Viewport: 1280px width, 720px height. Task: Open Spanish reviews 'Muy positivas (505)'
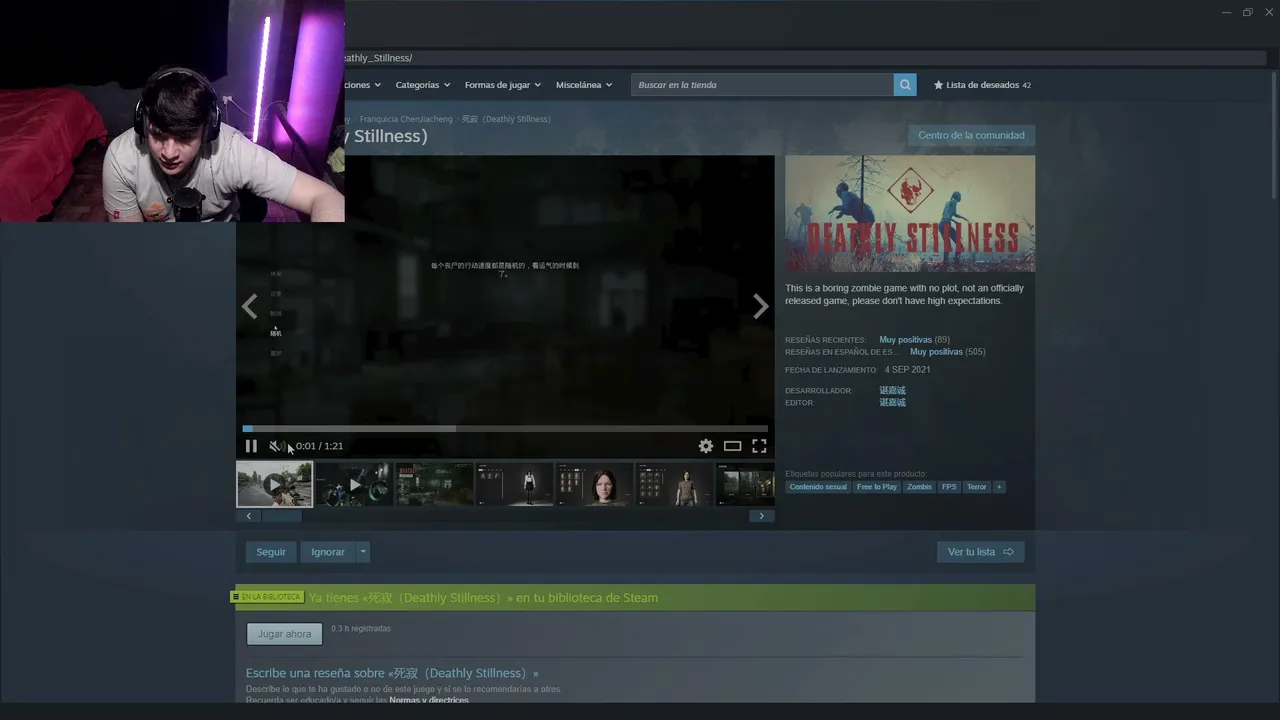[x=947, y=352]
